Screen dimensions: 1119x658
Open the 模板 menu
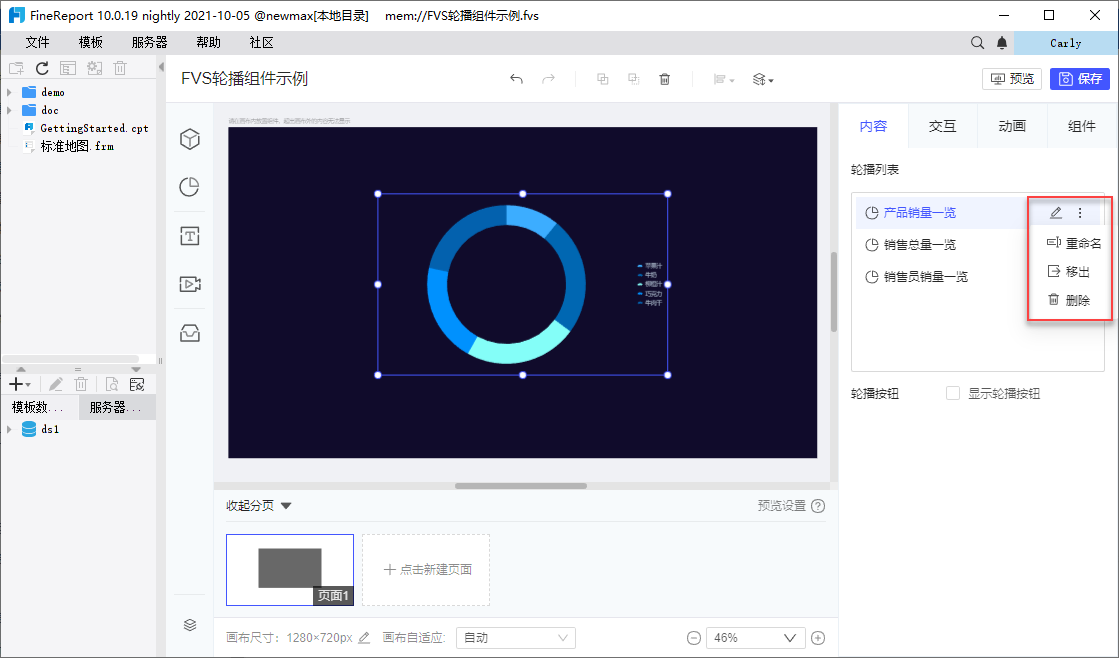pyautogui.click(x=91, y=43)
